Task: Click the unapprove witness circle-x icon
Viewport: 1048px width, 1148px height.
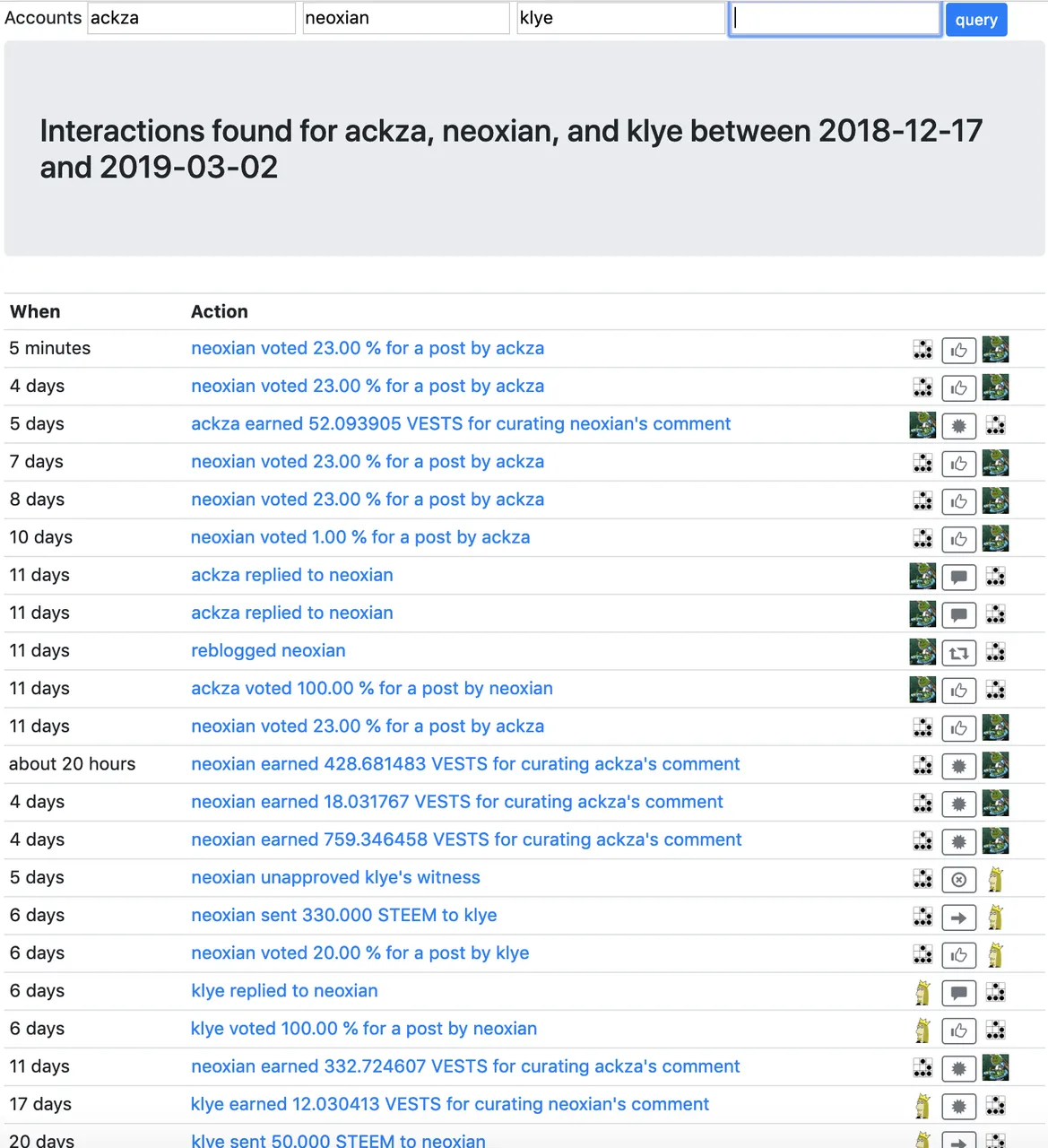Action: 958,879
